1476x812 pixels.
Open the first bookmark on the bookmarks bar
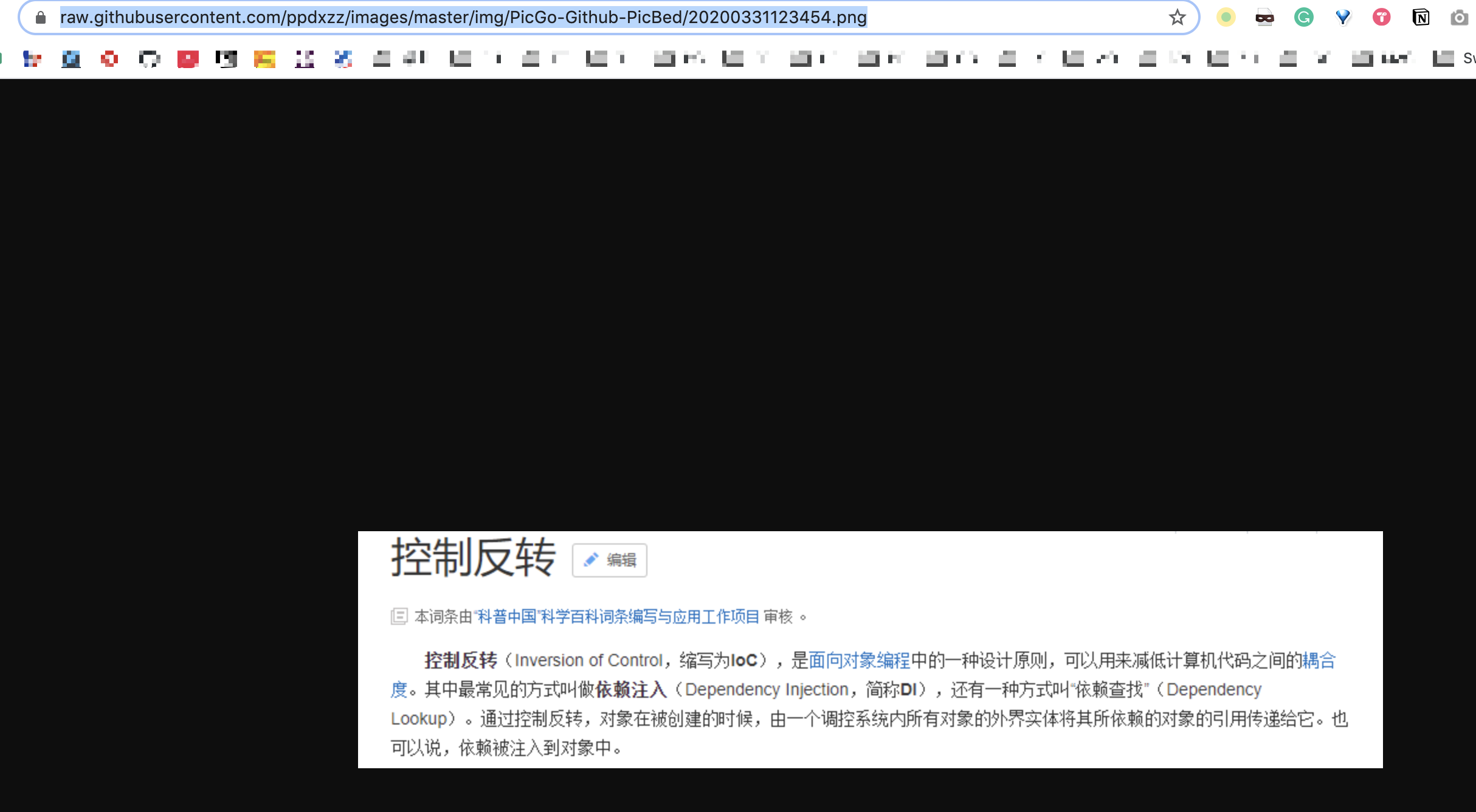32,59
